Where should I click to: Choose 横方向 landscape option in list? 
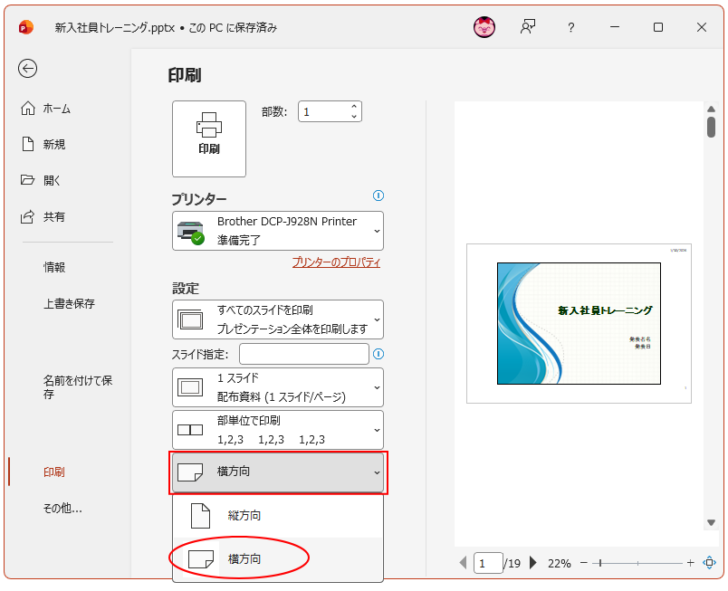coord(278,559)
